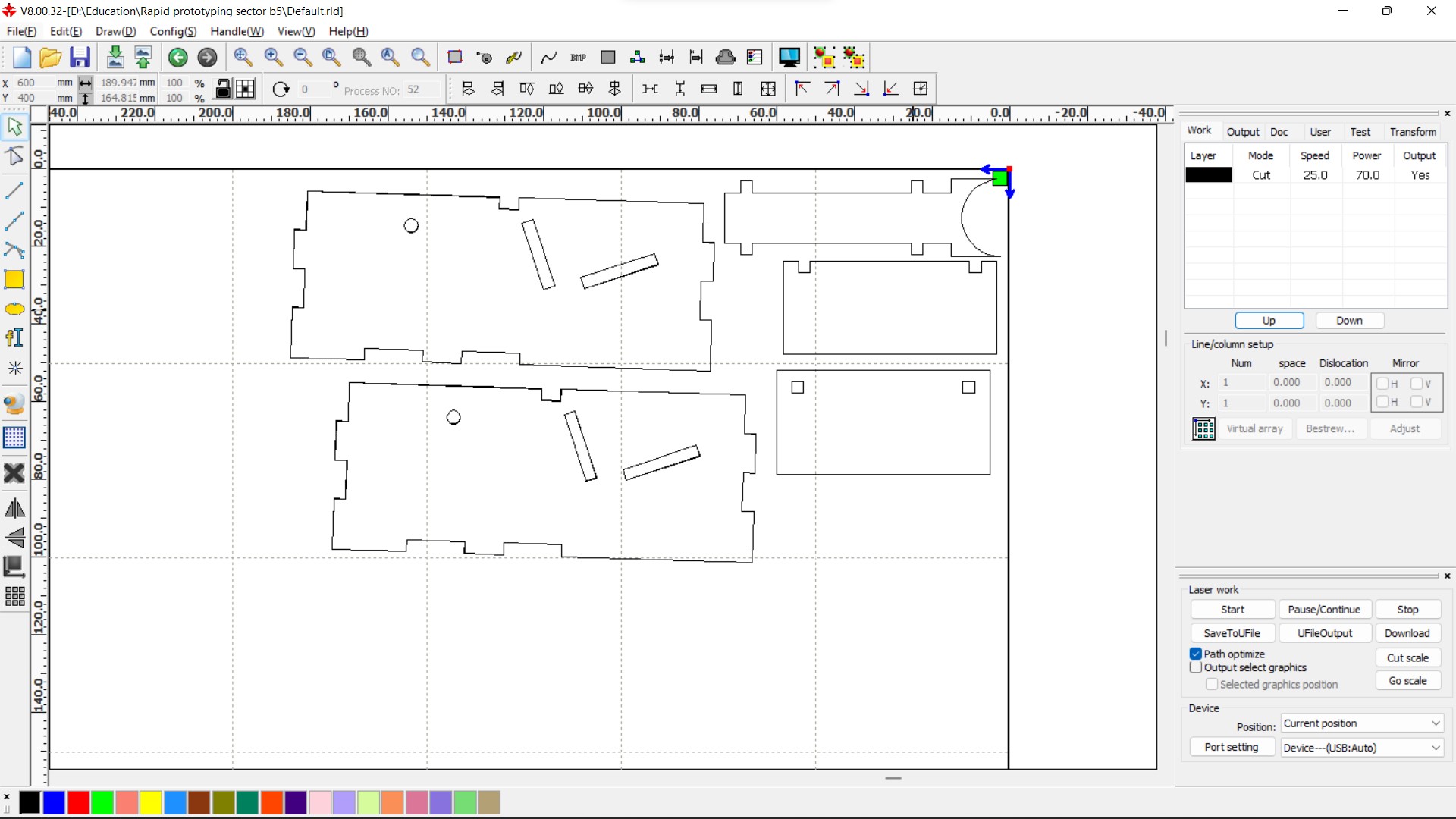Click the Save file icon
Screen dimensions: 1456x819
pos(80,58)
